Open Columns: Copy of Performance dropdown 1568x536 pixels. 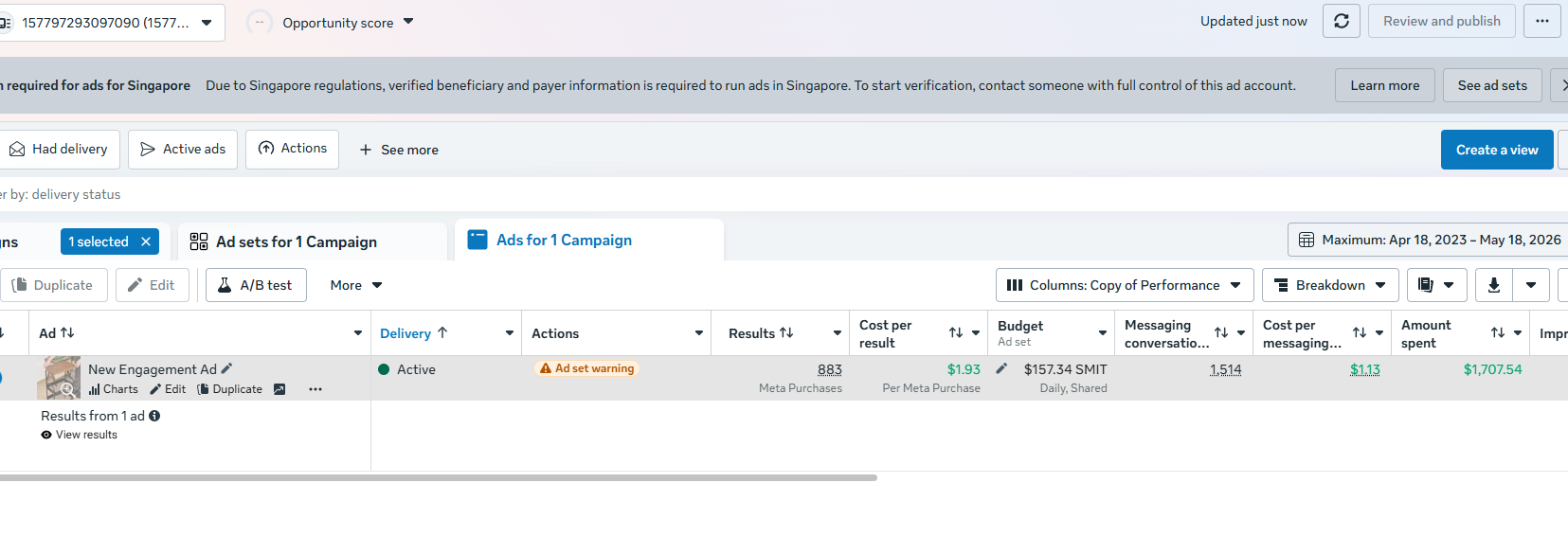click(1125, 285)
